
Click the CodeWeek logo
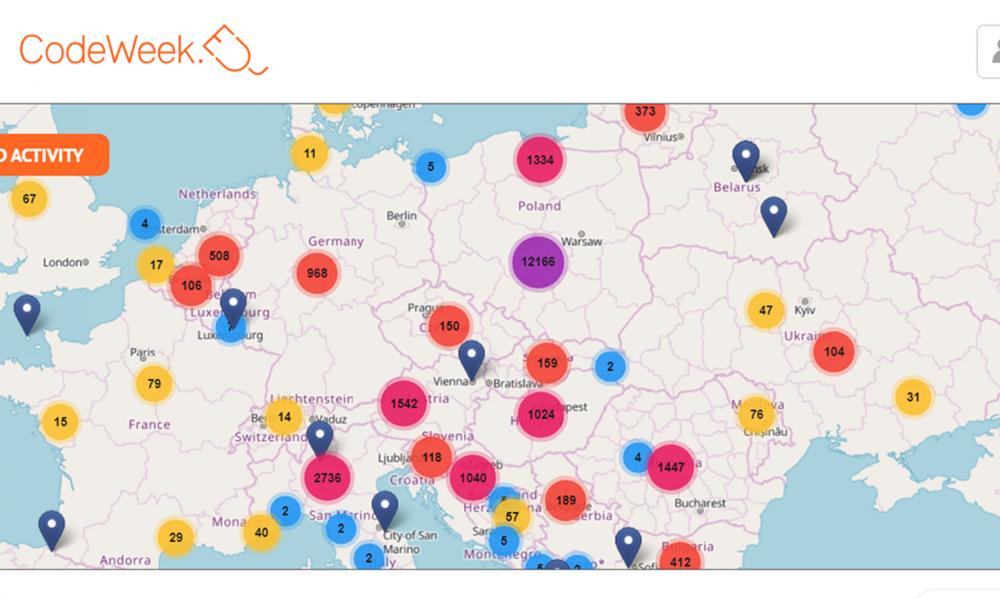click(142, 50)
